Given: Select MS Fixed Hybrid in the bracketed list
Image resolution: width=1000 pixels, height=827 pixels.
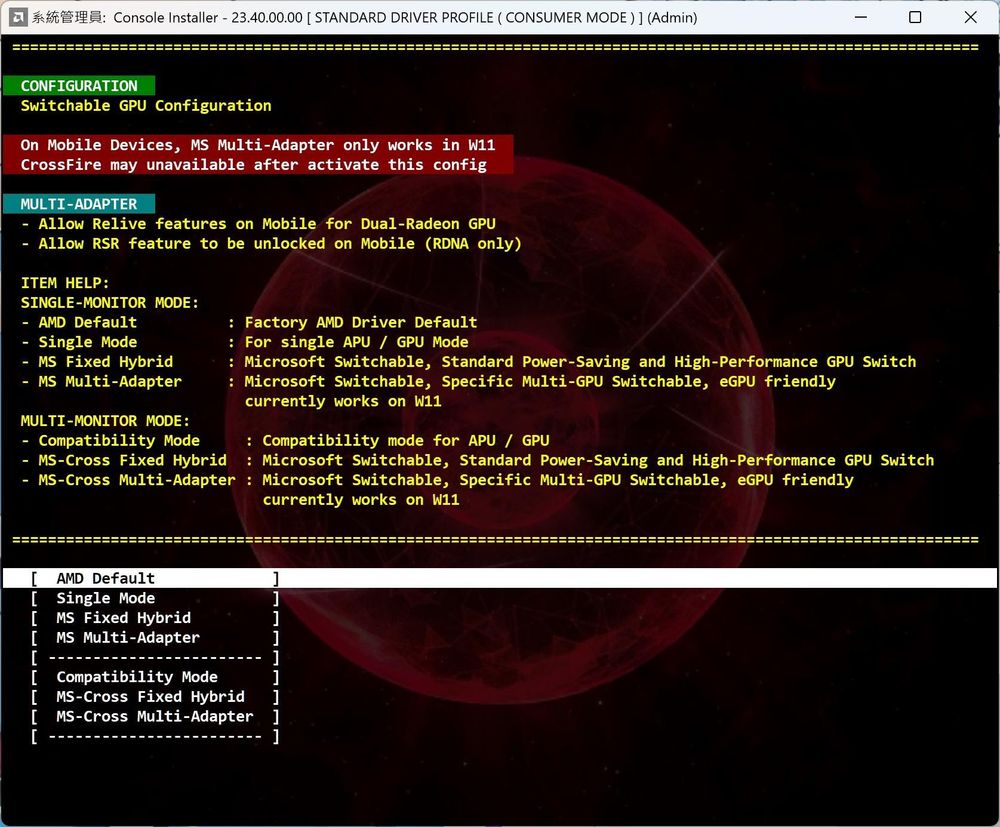Looking at the screenshot, I should click(123, 618).
